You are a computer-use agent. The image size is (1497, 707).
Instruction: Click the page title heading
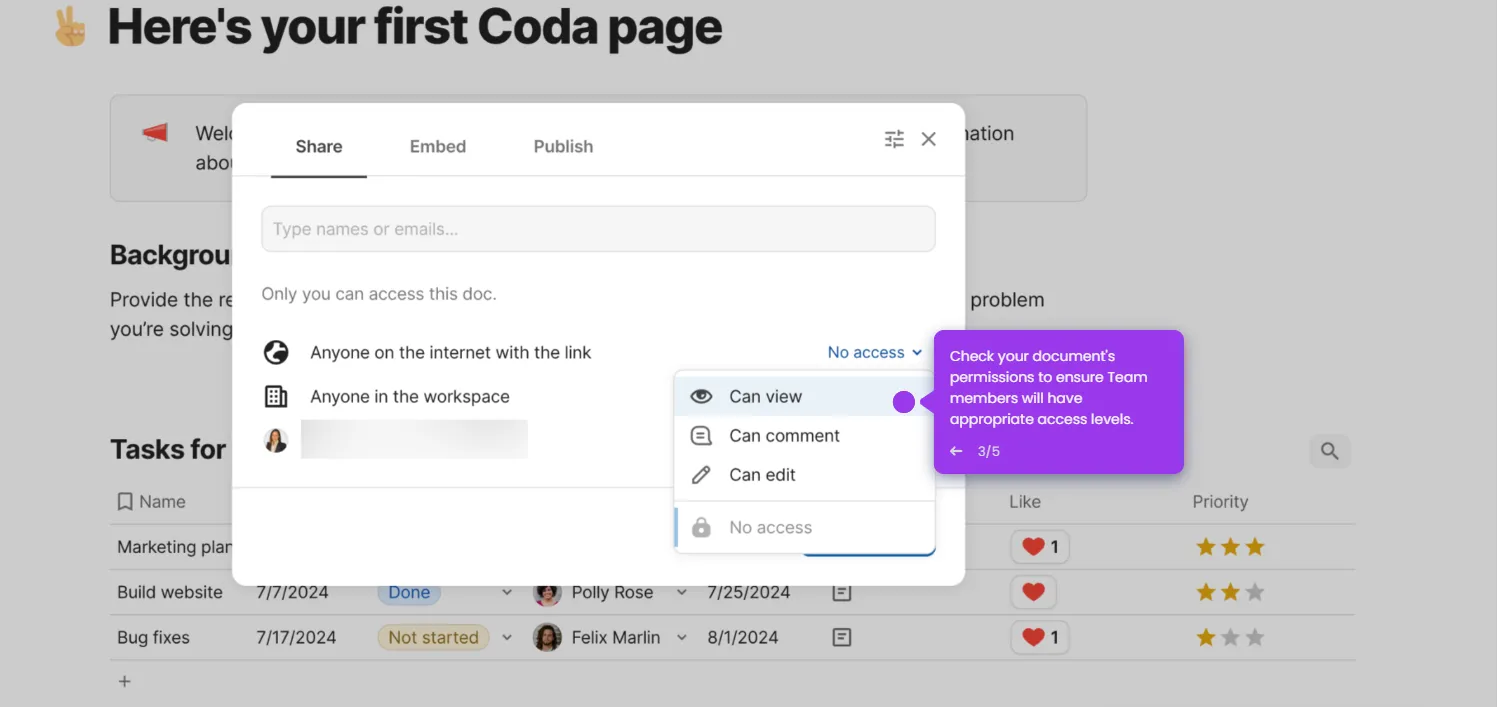pos(415,28)
